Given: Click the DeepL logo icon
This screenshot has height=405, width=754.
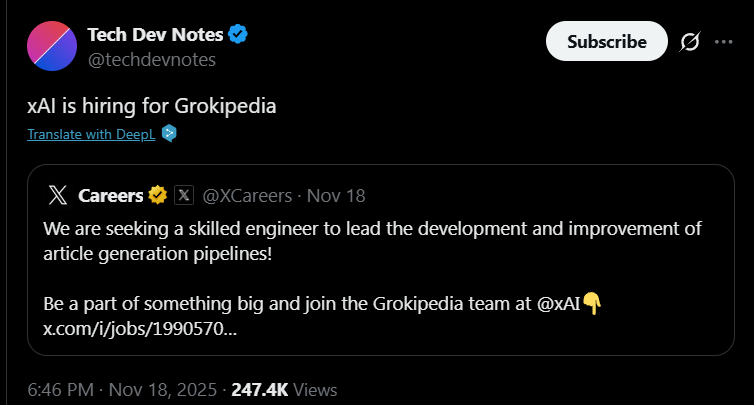Looking at the screenshot, I should click(169, 133).
